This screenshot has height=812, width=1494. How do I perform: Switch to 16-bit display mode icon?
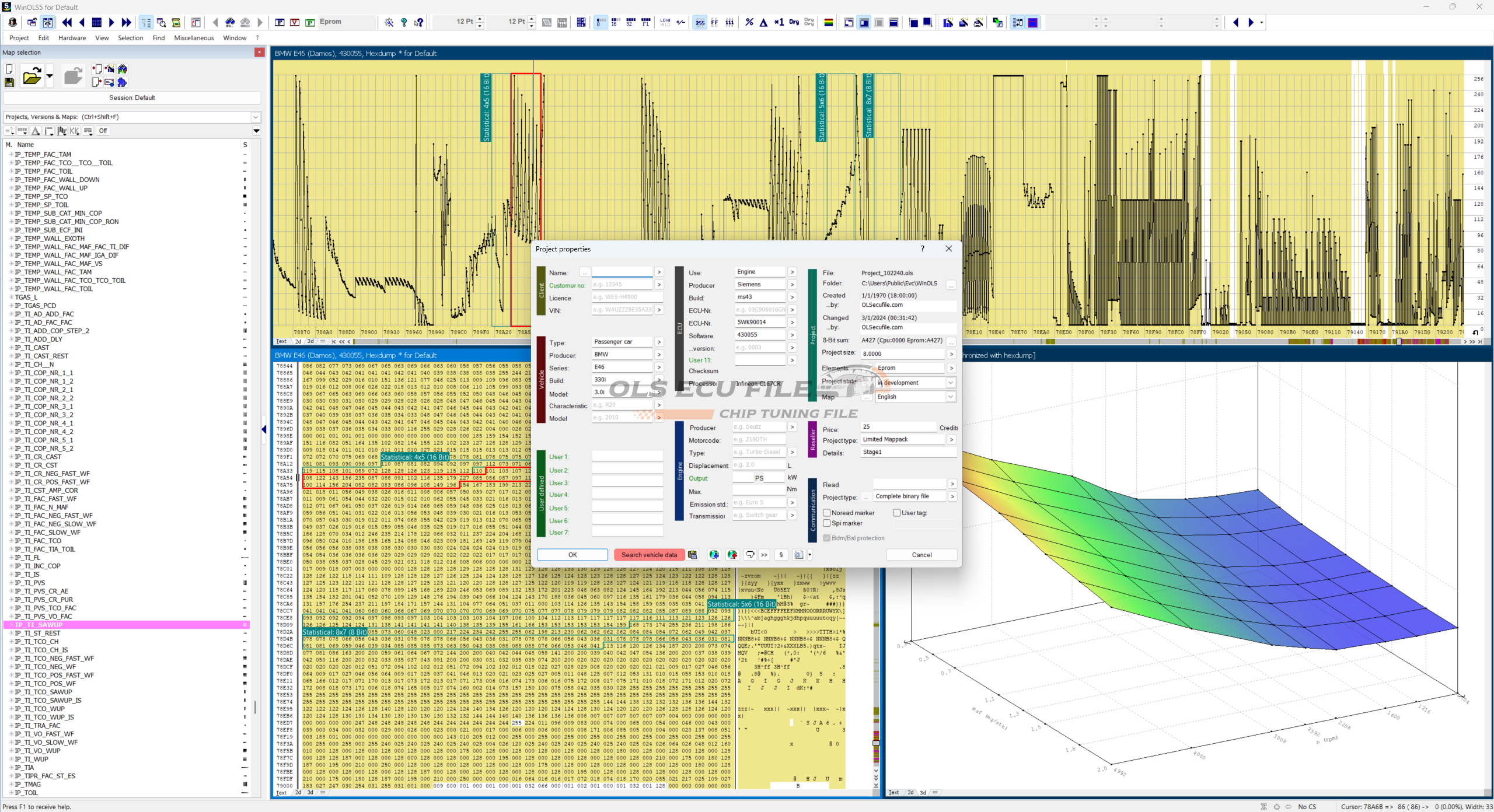tap(615, 22)
